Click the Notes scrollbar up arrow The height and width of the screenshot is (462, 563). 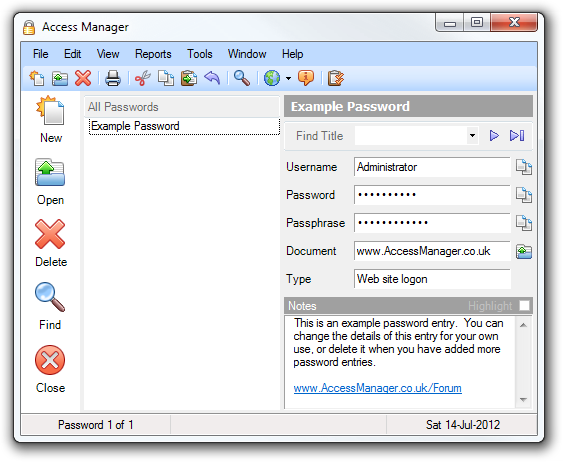click(x=524, y=325)
